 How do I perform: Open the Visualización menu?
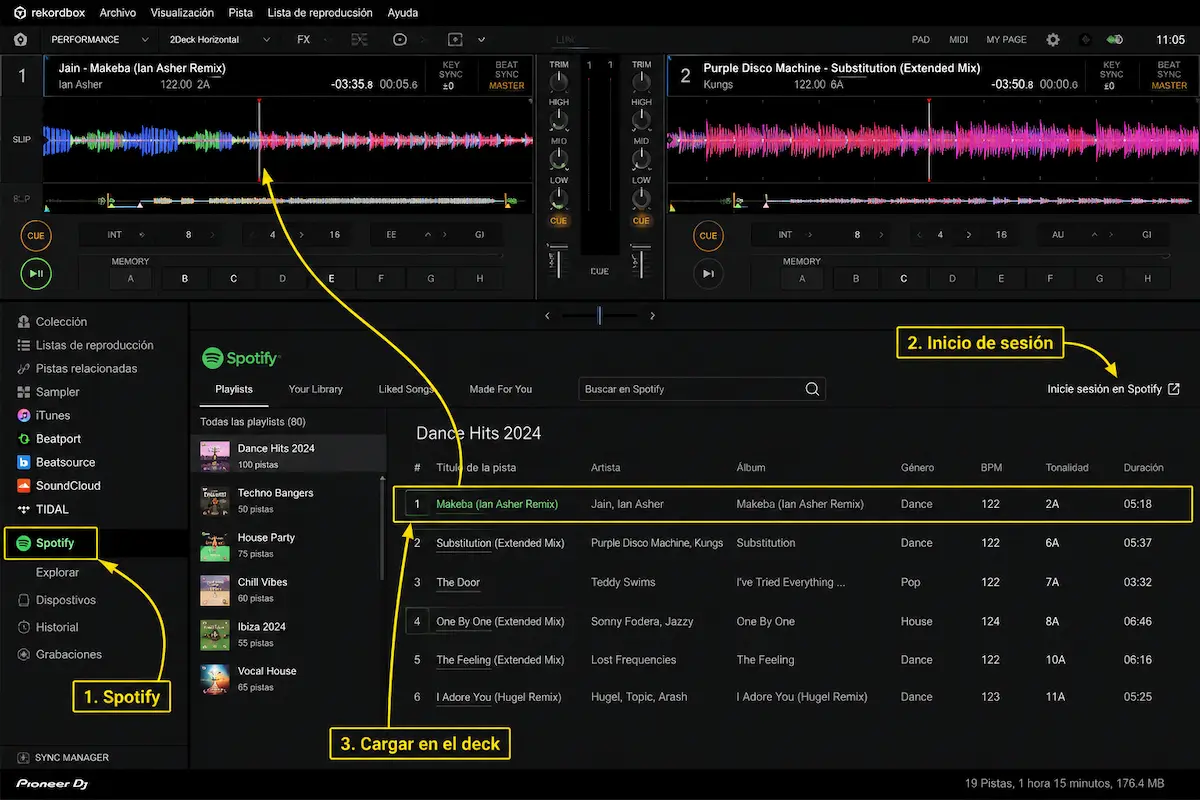[x=182, y=13]
